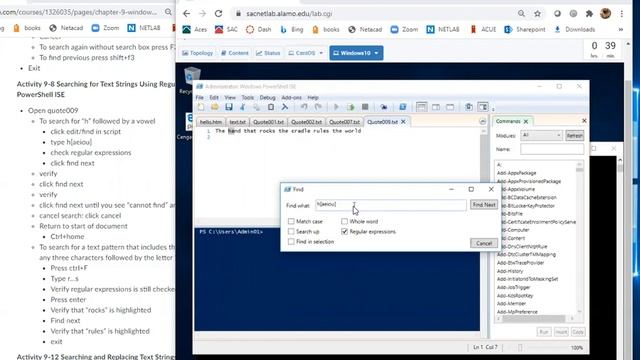Switch to the Quote001.txt tab
Image resolution: width=640 pixels, height=360 pixels.
point(268,122)
